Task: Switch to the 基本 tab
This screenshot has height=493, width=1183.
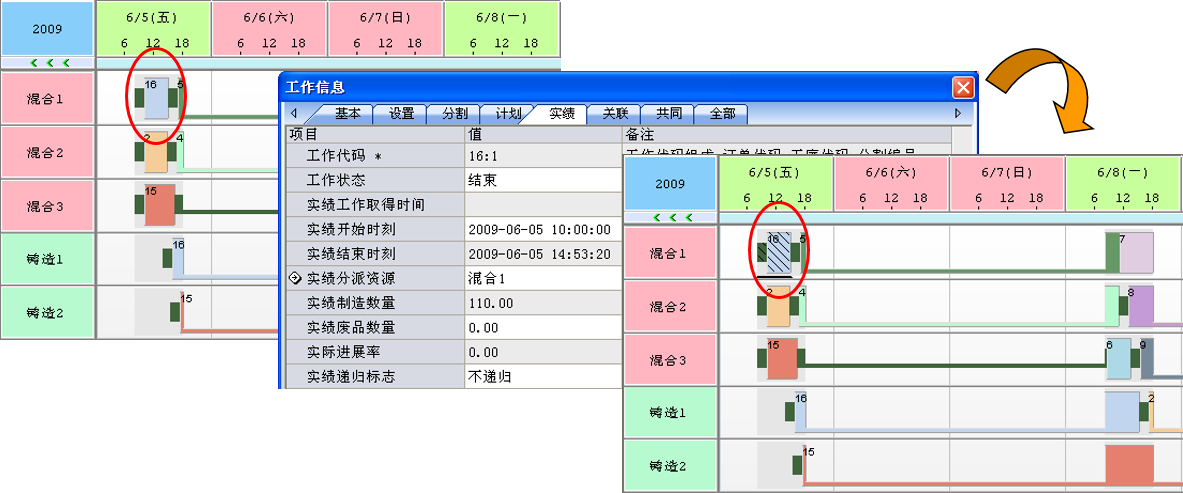Action: click(x=348, y=113)
